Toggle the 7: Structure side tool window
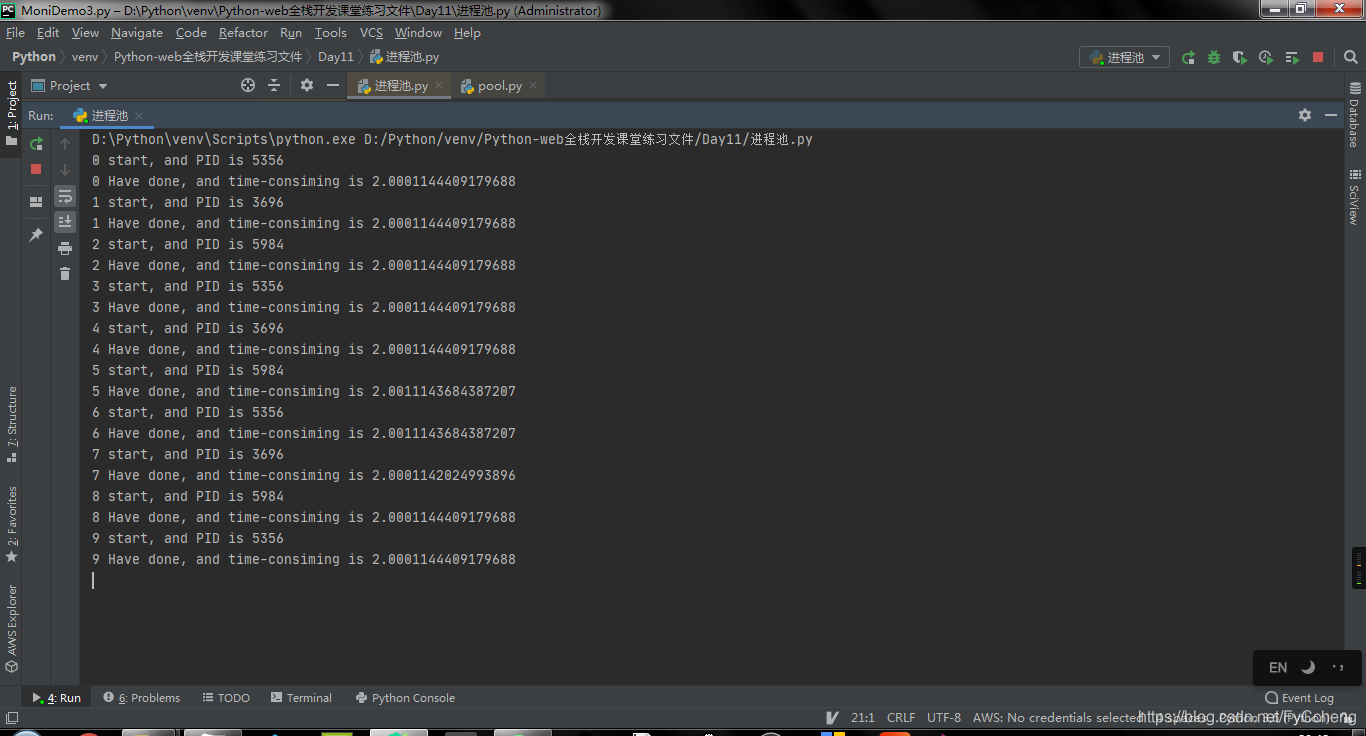 coord(12,424)
